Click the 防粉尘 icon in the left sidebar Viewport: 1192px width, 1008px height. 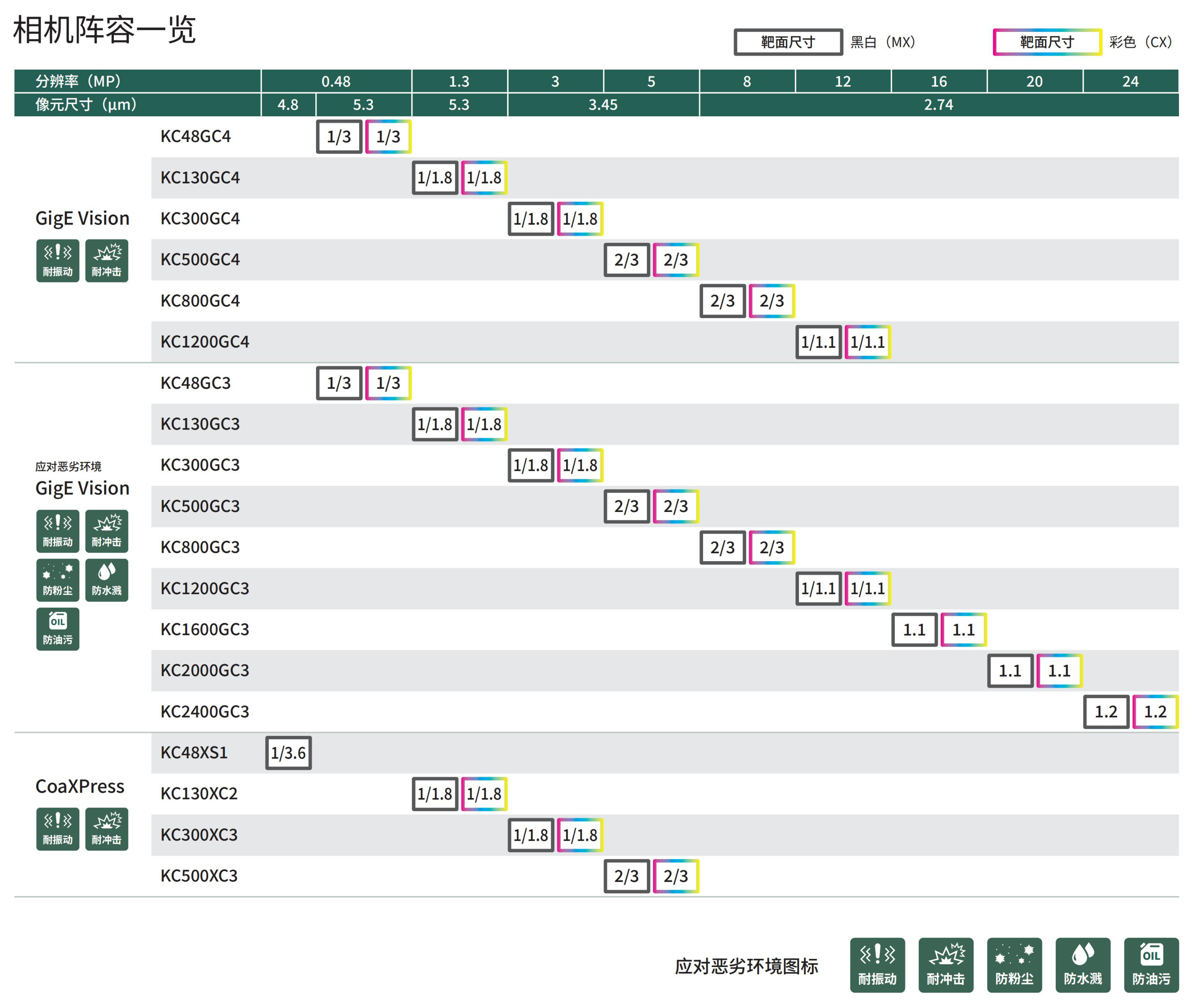pyautogui.click(x=58, y=580)
